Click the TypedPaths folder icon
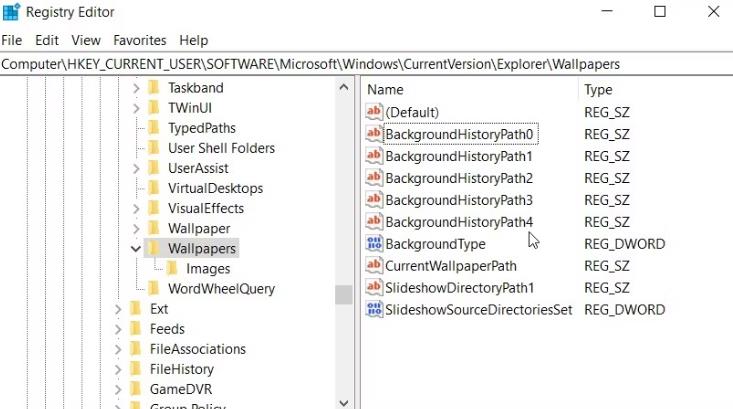This screenshot has width=733, height=409. [154, 128]
